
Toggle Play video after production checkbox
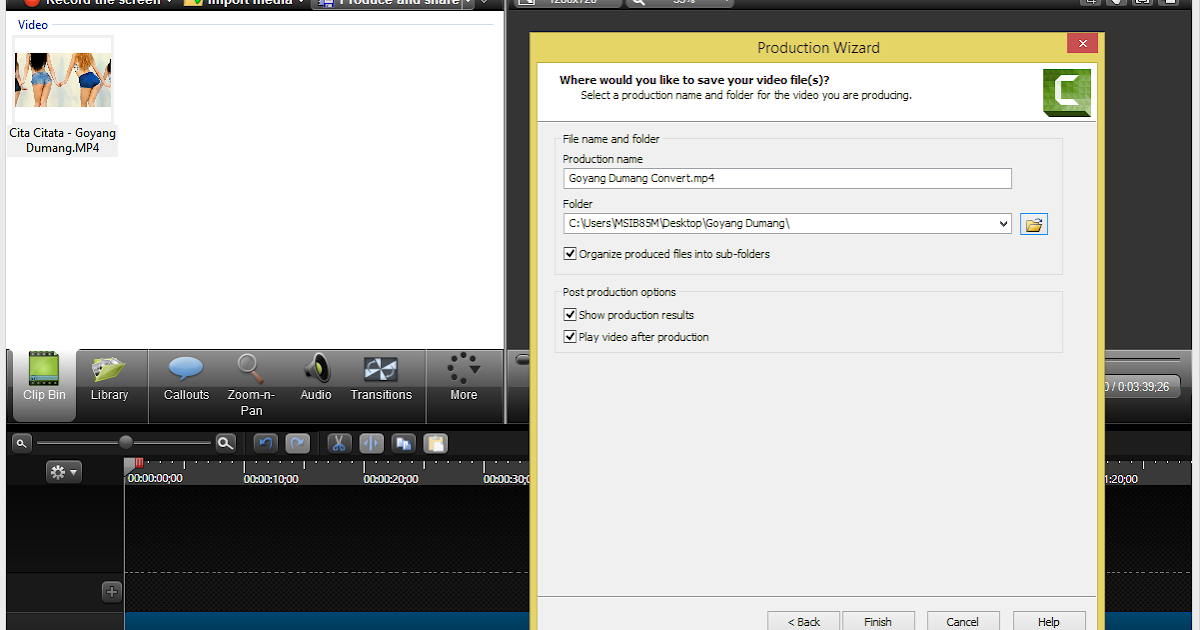(x=570, y=337)
